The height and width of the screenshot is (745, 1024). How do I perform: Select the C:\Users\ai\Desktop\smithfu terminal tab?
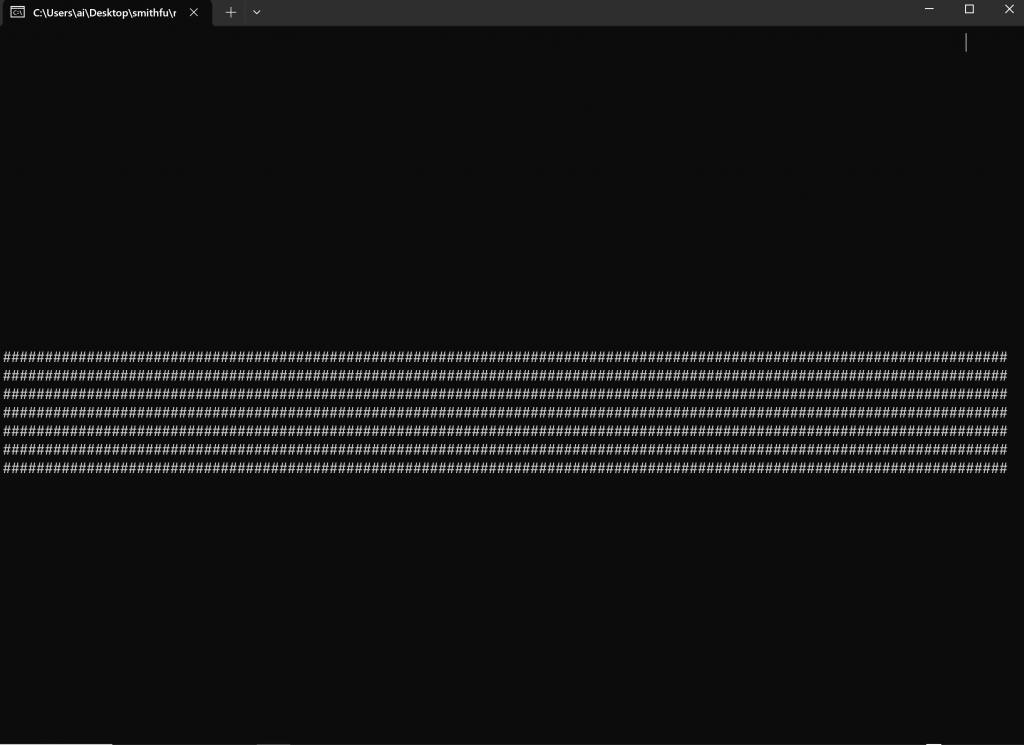pyautogui.click(x=106, y=13)
